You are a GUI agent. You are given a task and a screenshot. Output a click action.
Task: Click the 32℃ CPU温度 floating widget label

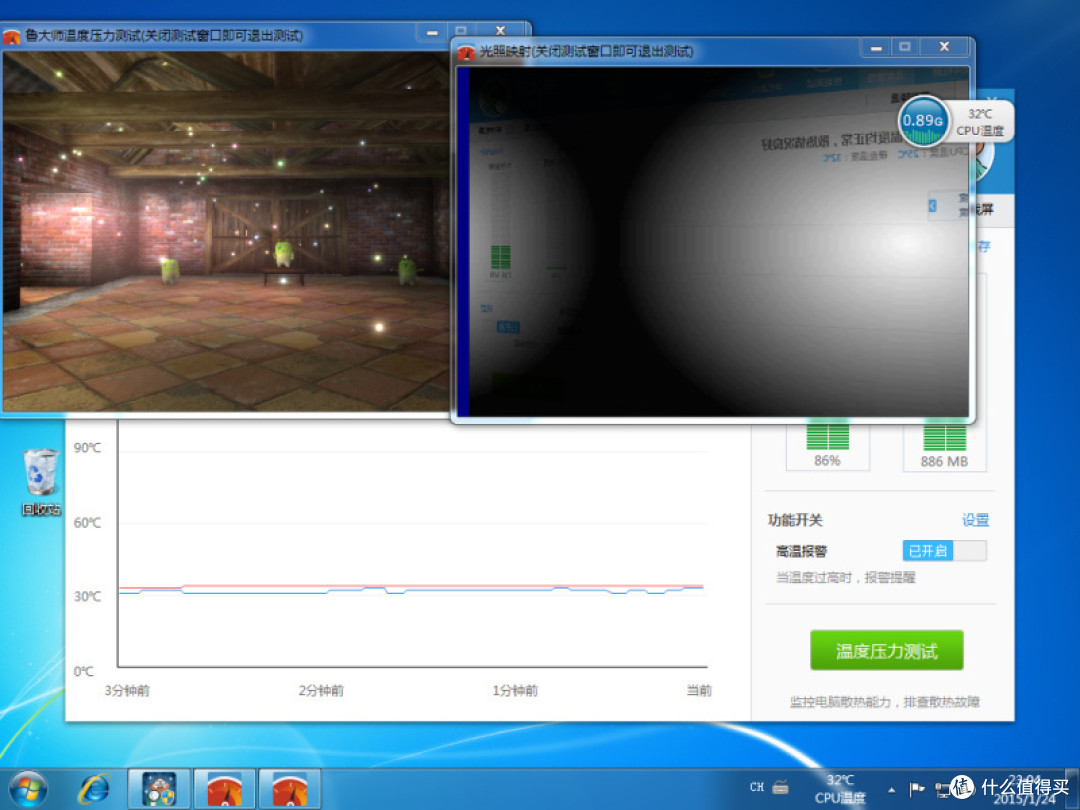coord(979,122)
